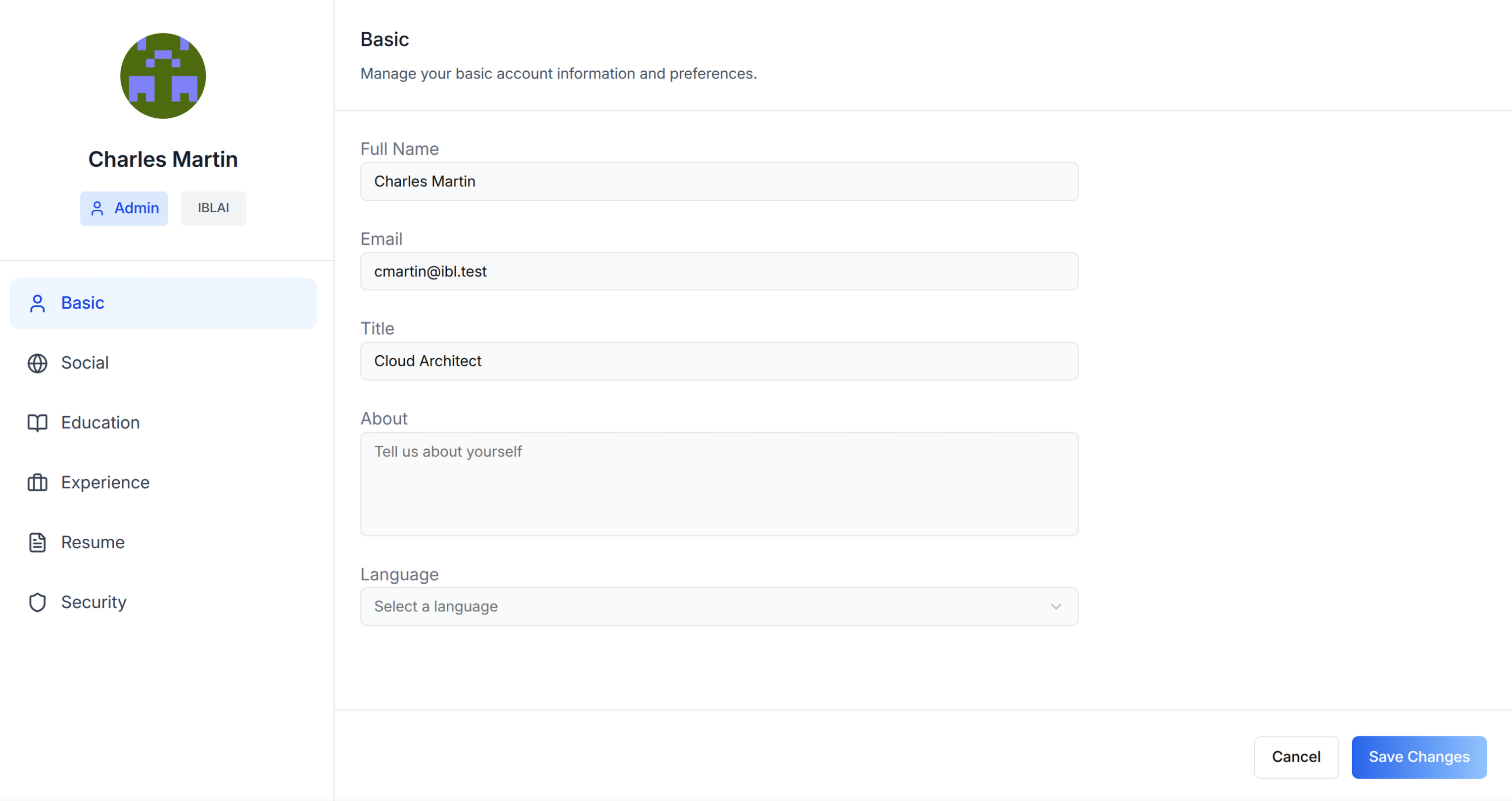The height and width of the screenshot is (801, 1512).
Task: Click the Experience briefcase icon
Action: coord(38,482)
